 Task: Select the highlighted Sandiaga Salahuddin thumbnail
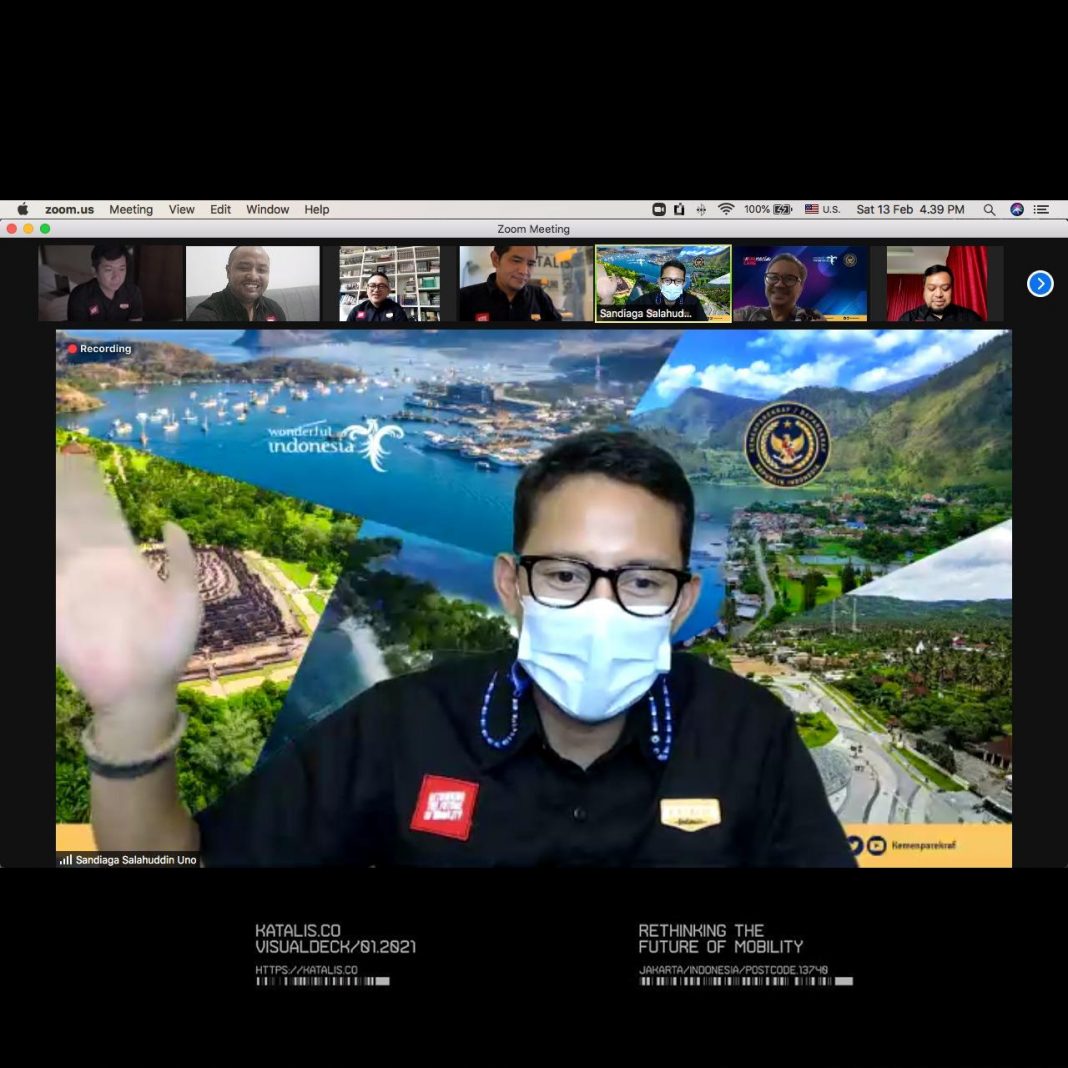coord(663,284)
